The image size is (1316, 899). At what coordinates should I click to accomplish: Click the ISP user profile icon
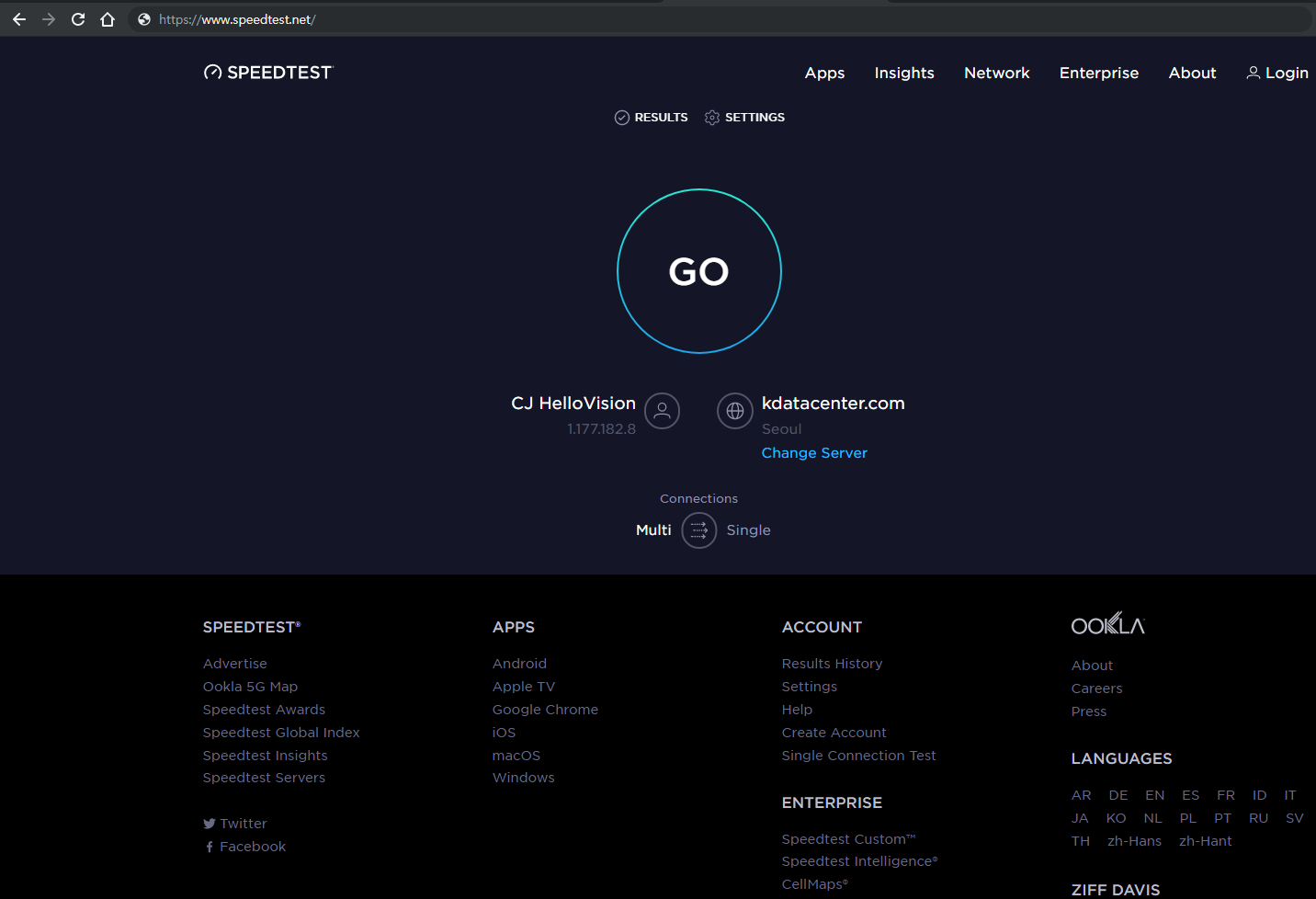(662, 411)
